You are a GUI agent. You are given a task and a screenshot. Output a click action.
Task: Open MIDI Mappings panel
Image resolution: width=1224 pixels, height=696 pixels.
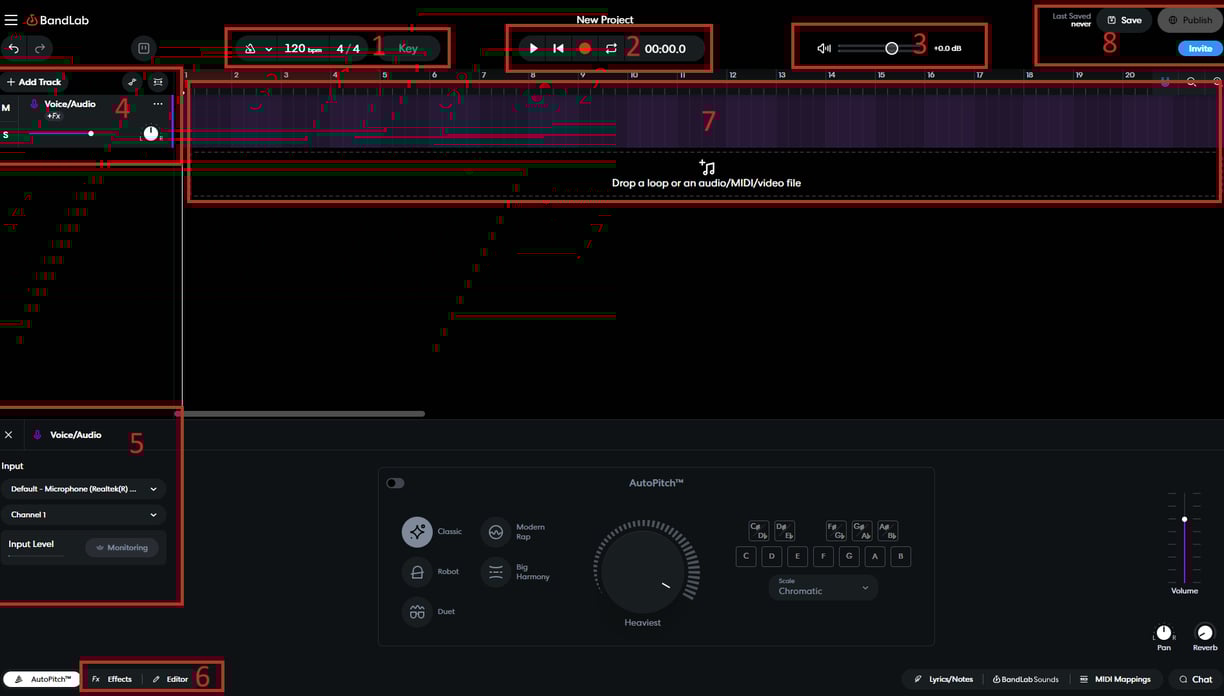coord(1115,679)
